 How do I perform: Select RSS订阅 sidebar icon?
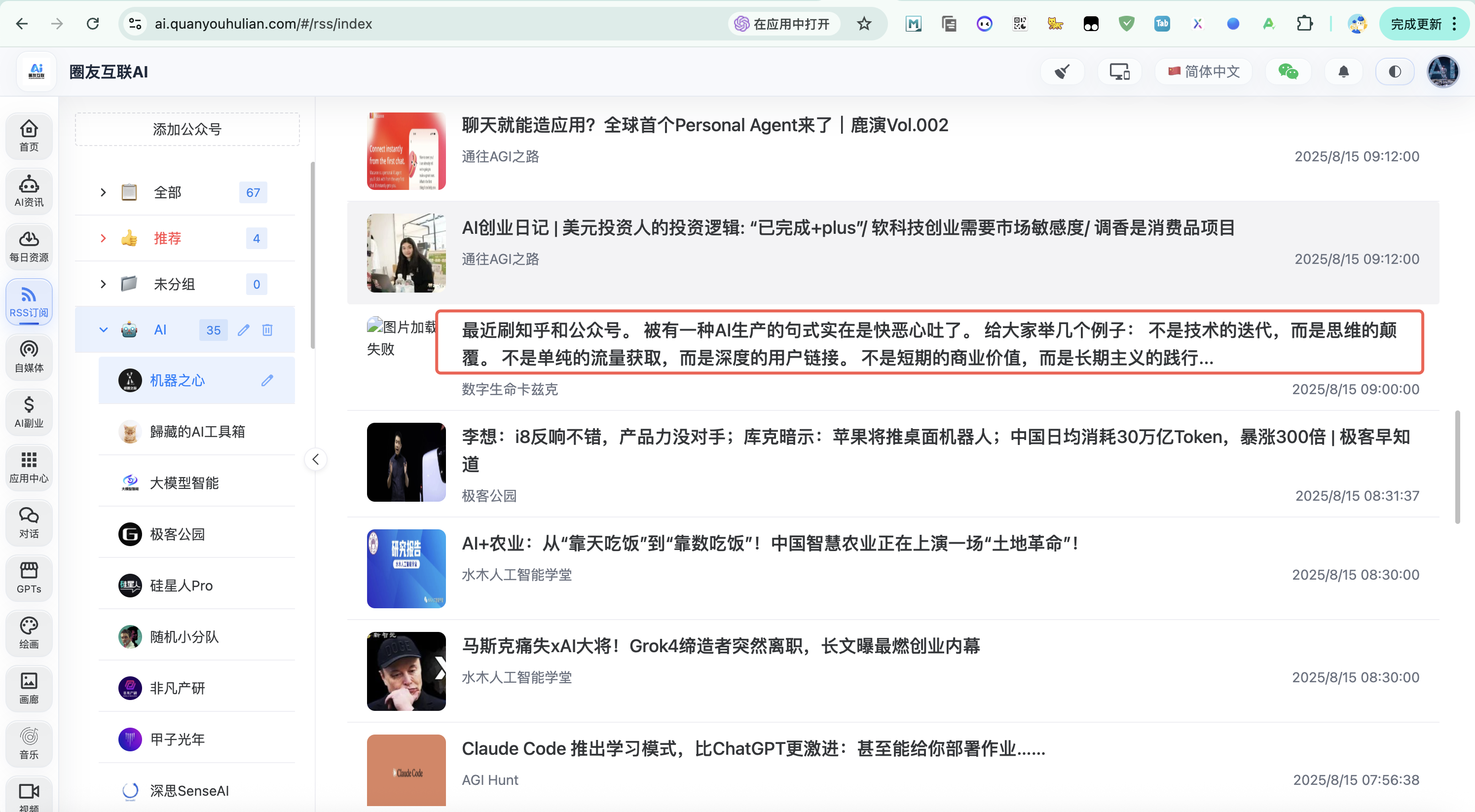pos(29,302)
